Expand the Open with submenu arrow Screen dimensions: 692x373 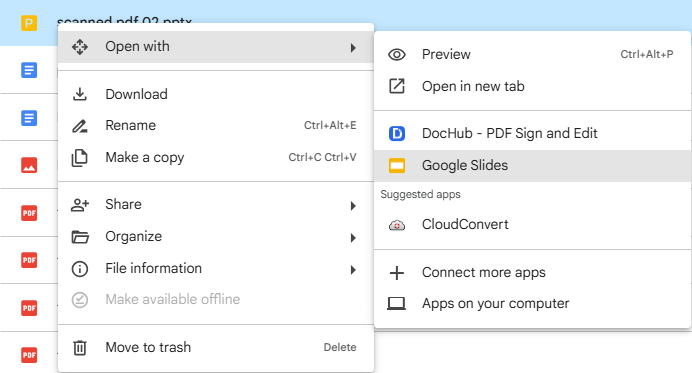[x=353, y=48]
